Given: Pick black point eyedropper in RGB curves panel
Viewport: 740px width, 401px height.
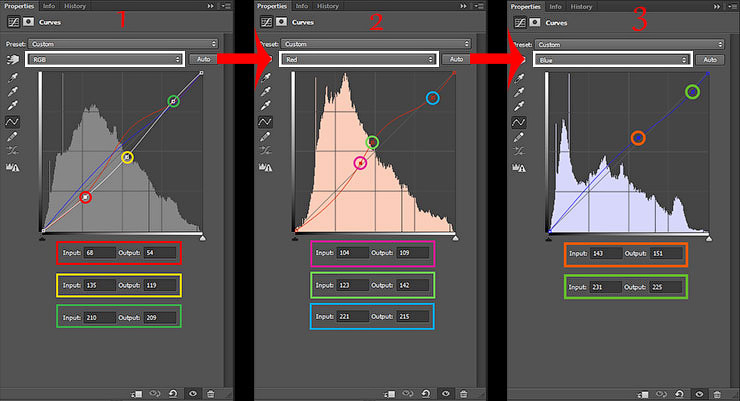Looking at the screenshot, I should coord(12,77).
